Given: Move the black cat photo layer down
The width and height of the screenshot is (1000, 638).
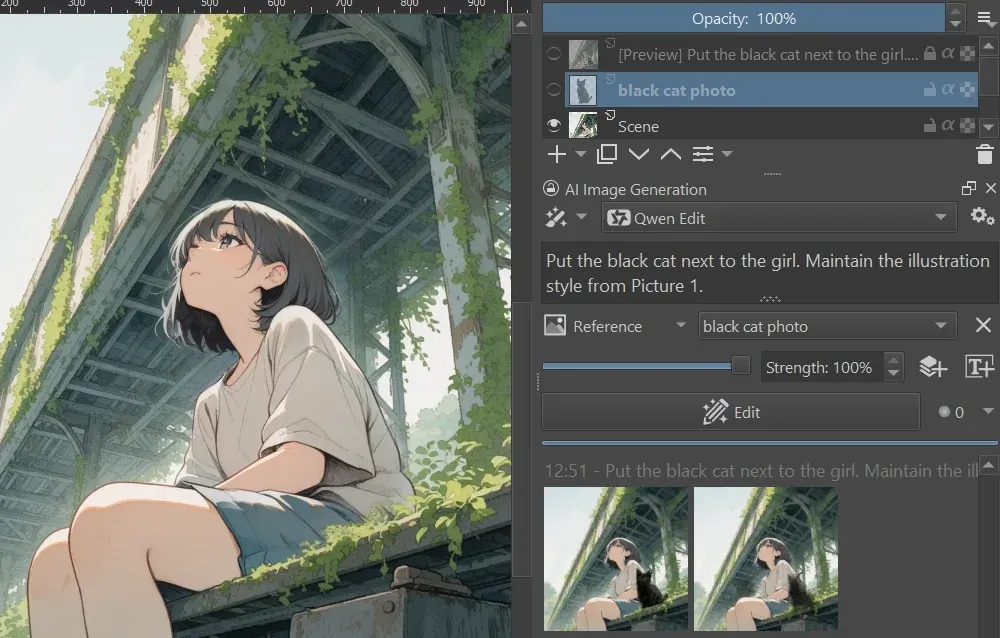Looking at the screenshot, I should (639, 154).
